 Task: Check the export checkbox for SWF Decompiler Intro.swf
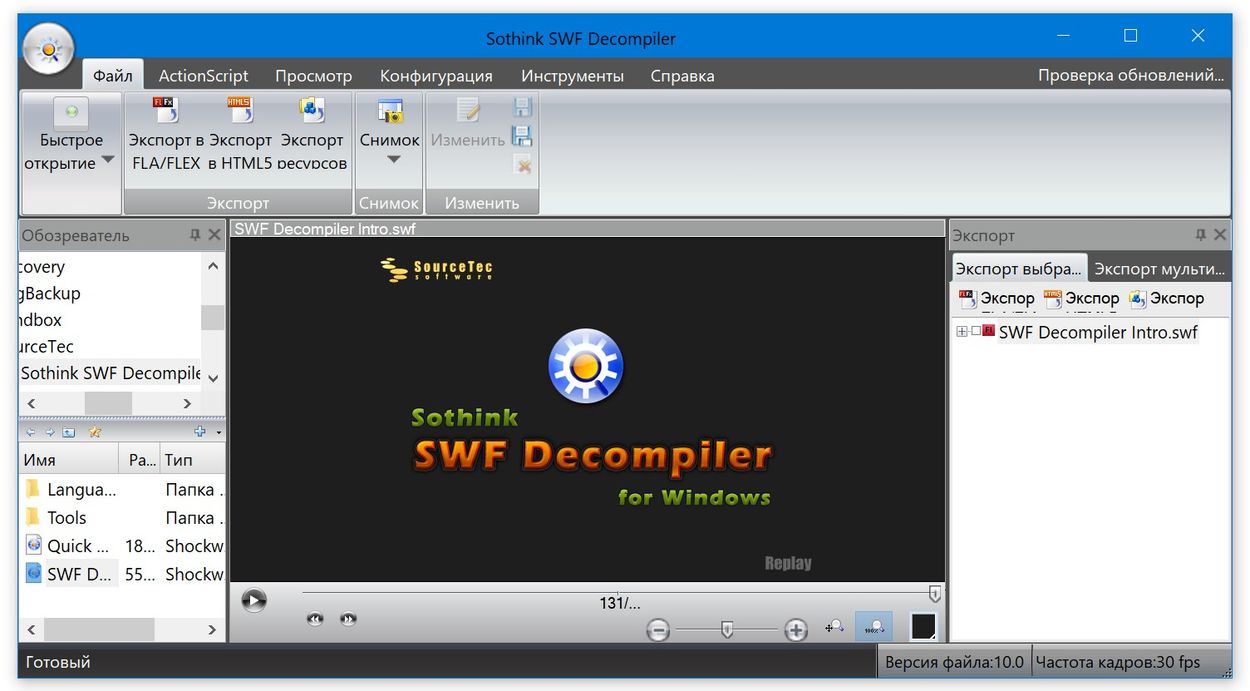(x=975, y=331)
